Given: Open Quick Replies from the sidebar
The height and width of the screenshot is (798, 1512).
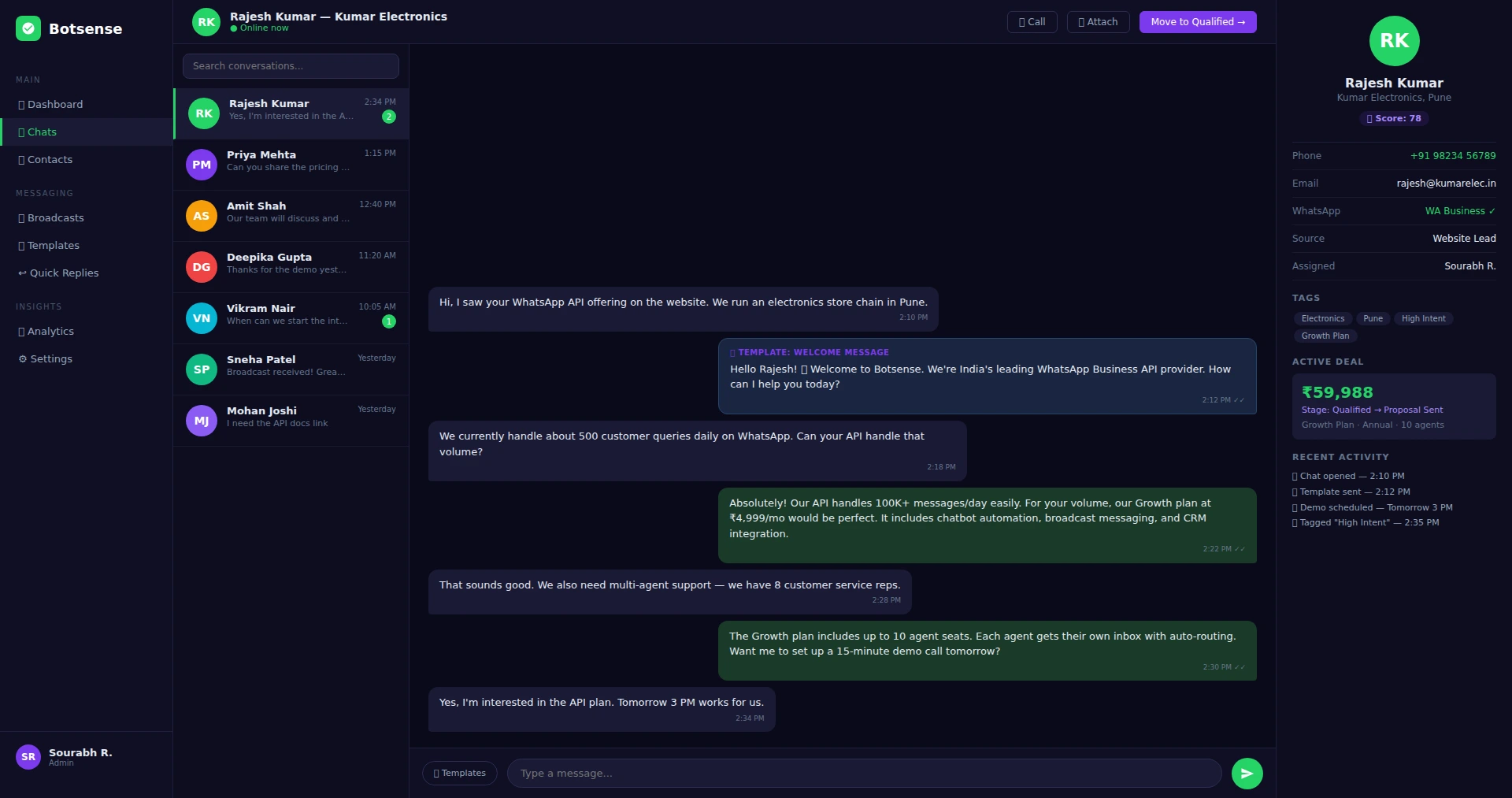Looking at the screenshot, I should 21,273.
